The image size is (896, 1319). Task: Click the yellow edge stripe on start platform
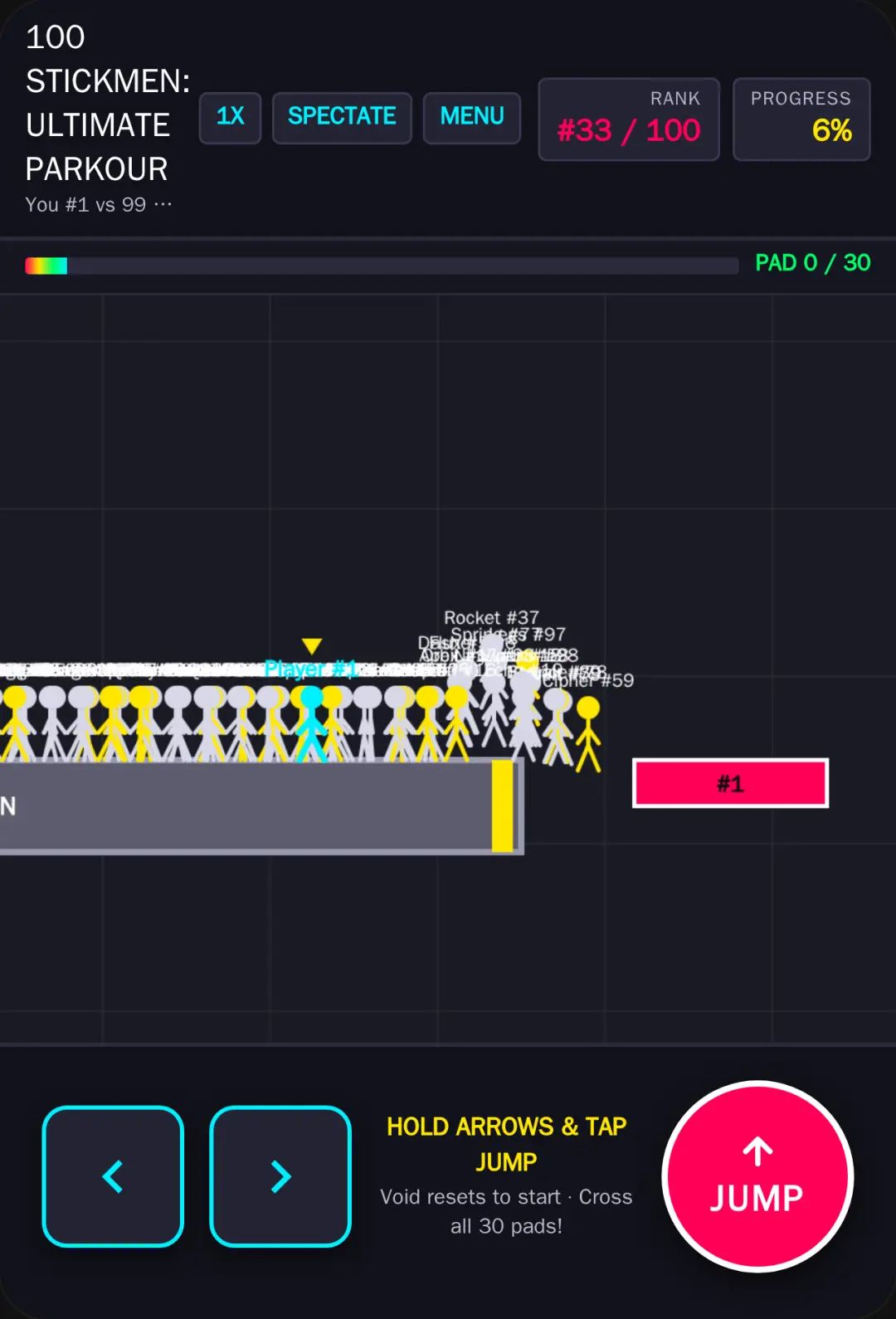pyautogui.click(x=502, y=806)
